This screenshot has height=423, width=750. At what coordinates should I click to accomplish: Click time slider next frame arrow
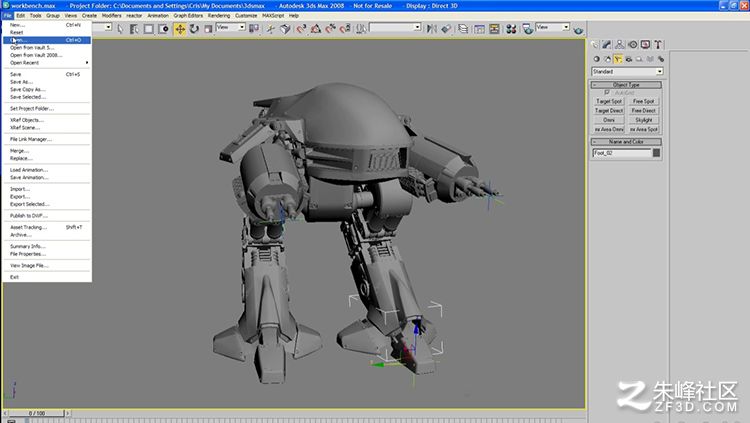click(x=67, y=413)
